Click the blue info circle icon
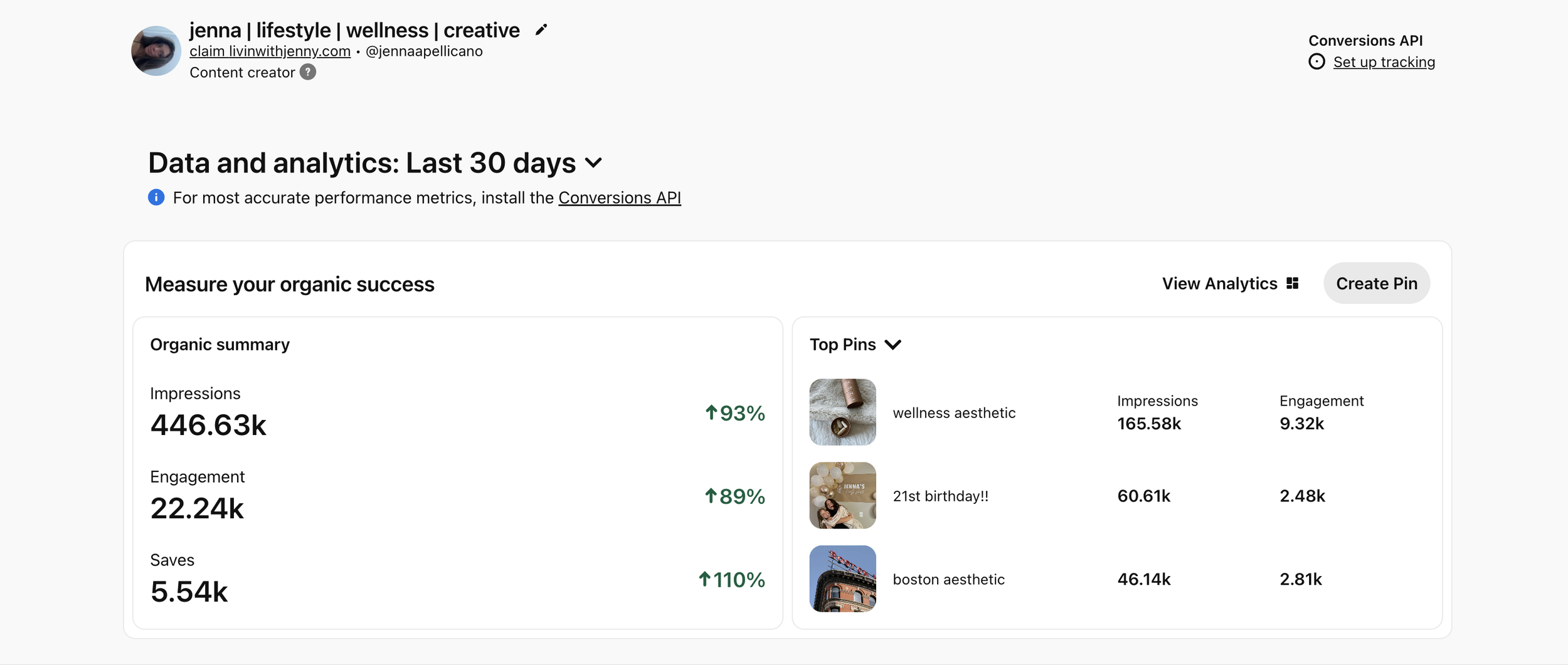 click(156, 197)
